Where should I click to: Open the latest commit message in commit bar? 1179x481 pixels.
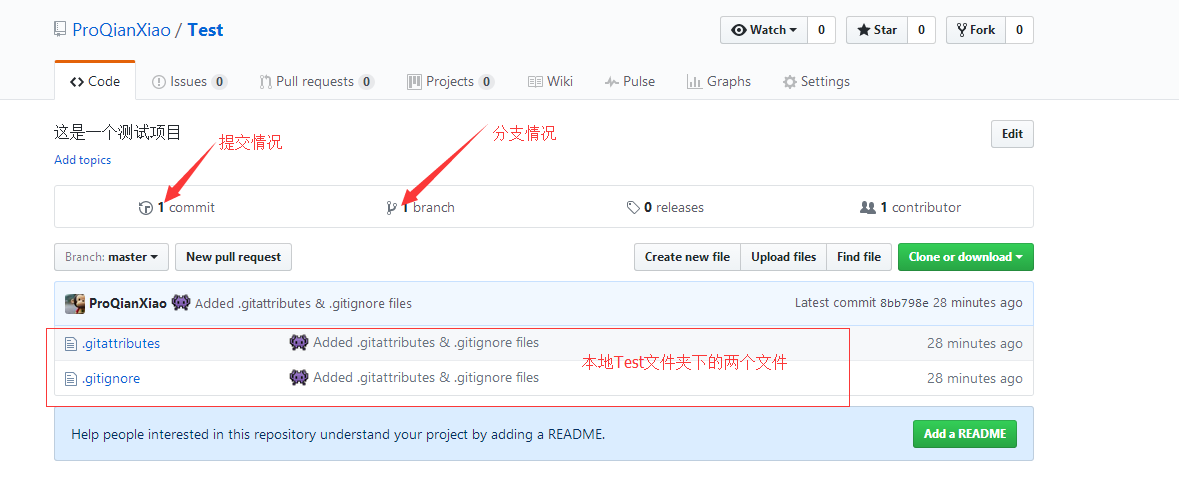303,304
